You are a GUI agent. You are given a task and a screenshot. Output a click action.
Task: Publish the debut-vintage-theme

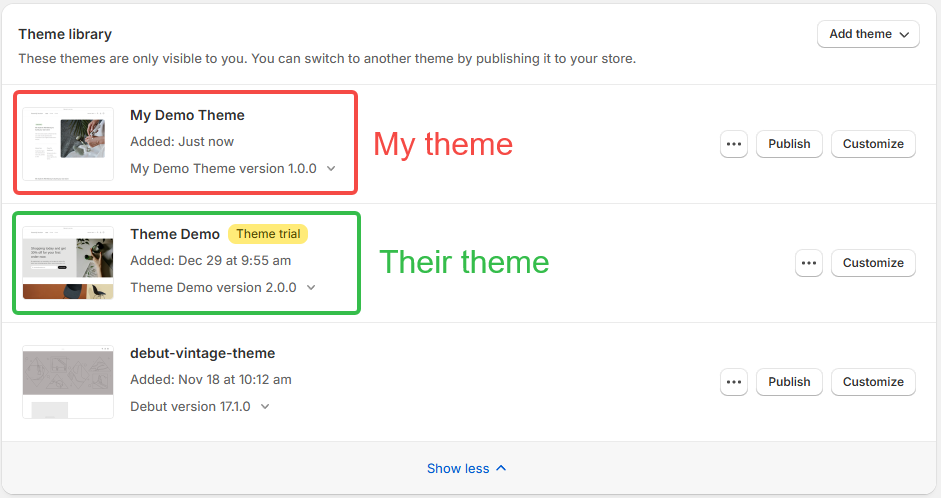coord(789,382)
